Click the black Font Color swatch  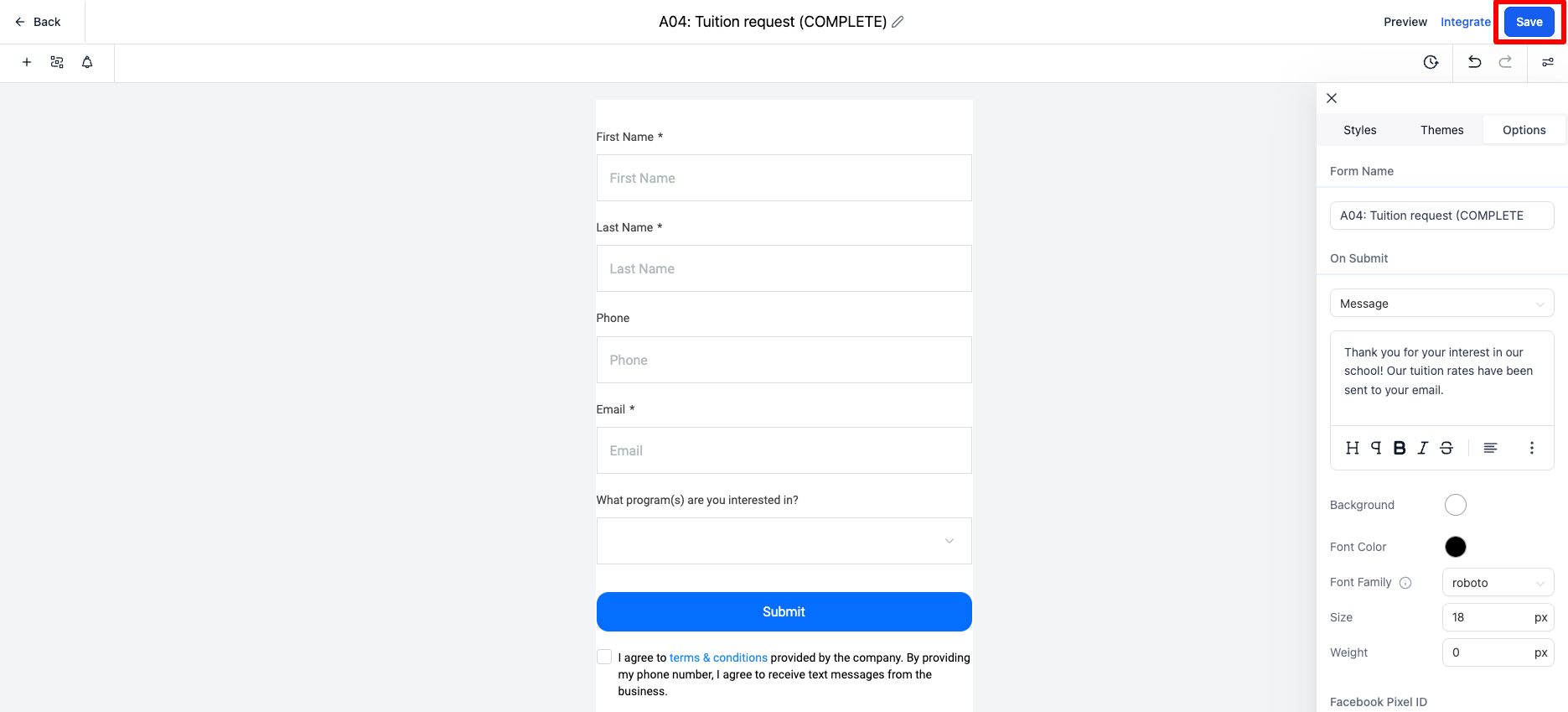[1456, 547]
